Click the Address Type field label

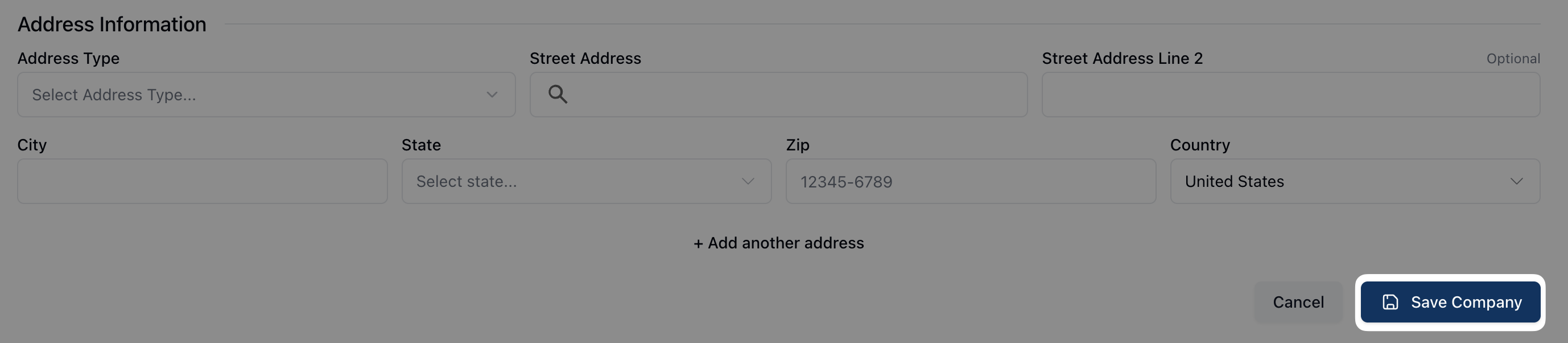[x=68, y=59]
